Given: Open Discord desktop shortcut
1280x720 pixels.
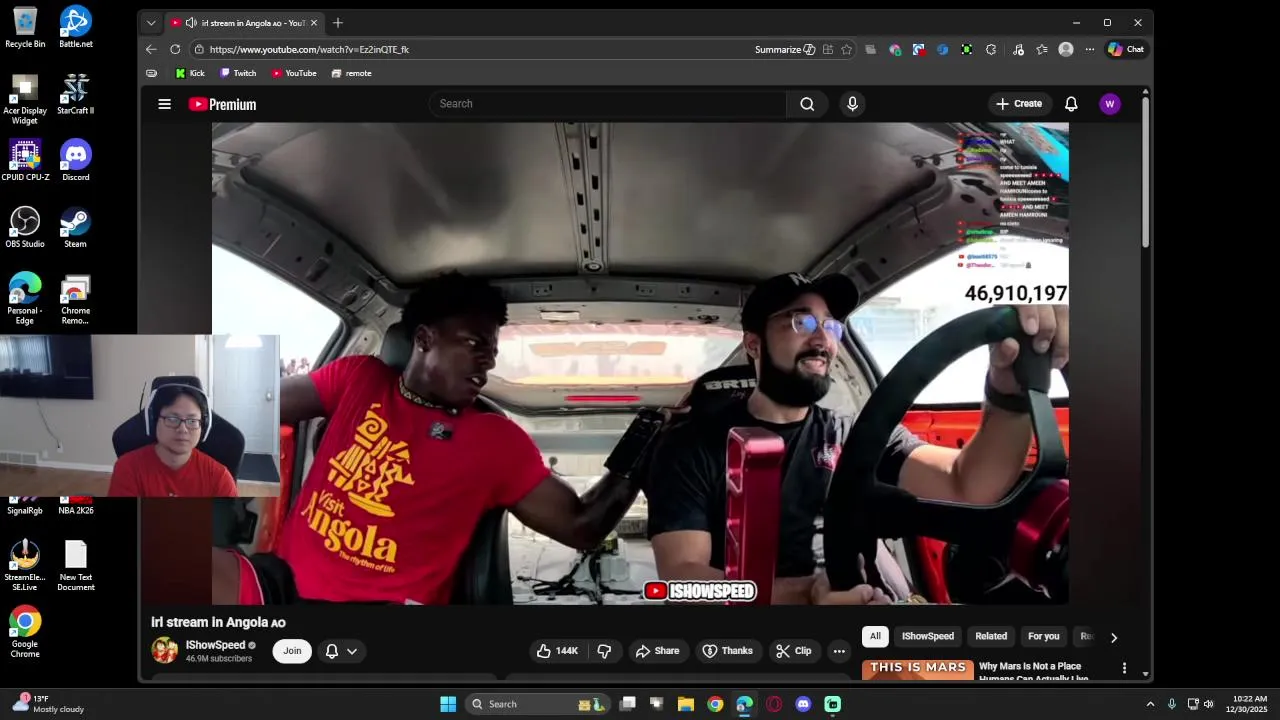Looking at the screenshot, I should tap(76, 160).
